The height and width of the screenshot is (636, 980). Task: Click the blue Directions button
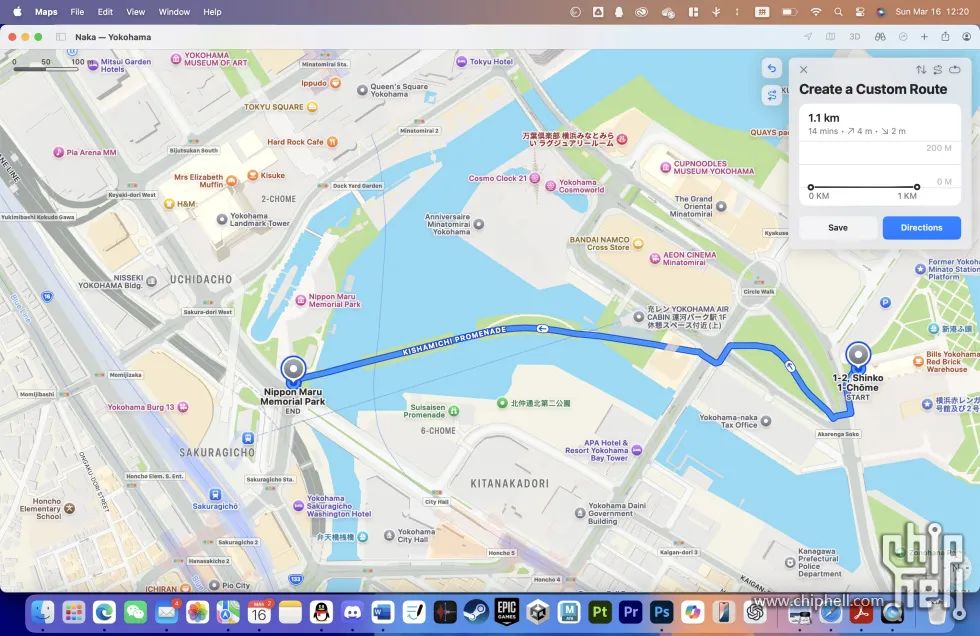(x=921, y=227)
